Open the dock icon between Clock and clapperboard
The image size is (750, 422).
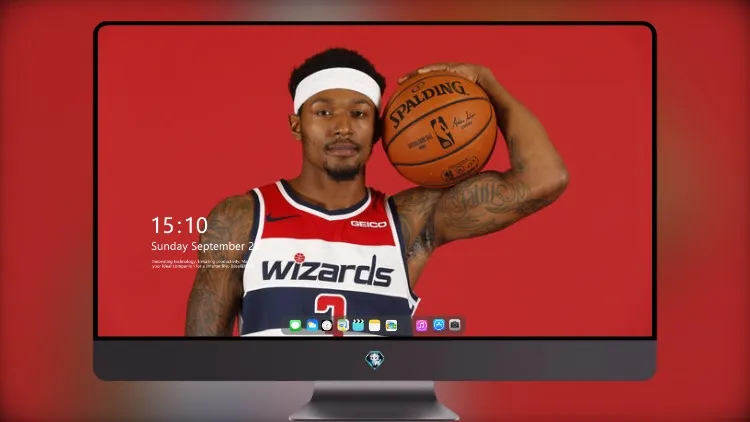pyautogui.click(x=342, y=325)
